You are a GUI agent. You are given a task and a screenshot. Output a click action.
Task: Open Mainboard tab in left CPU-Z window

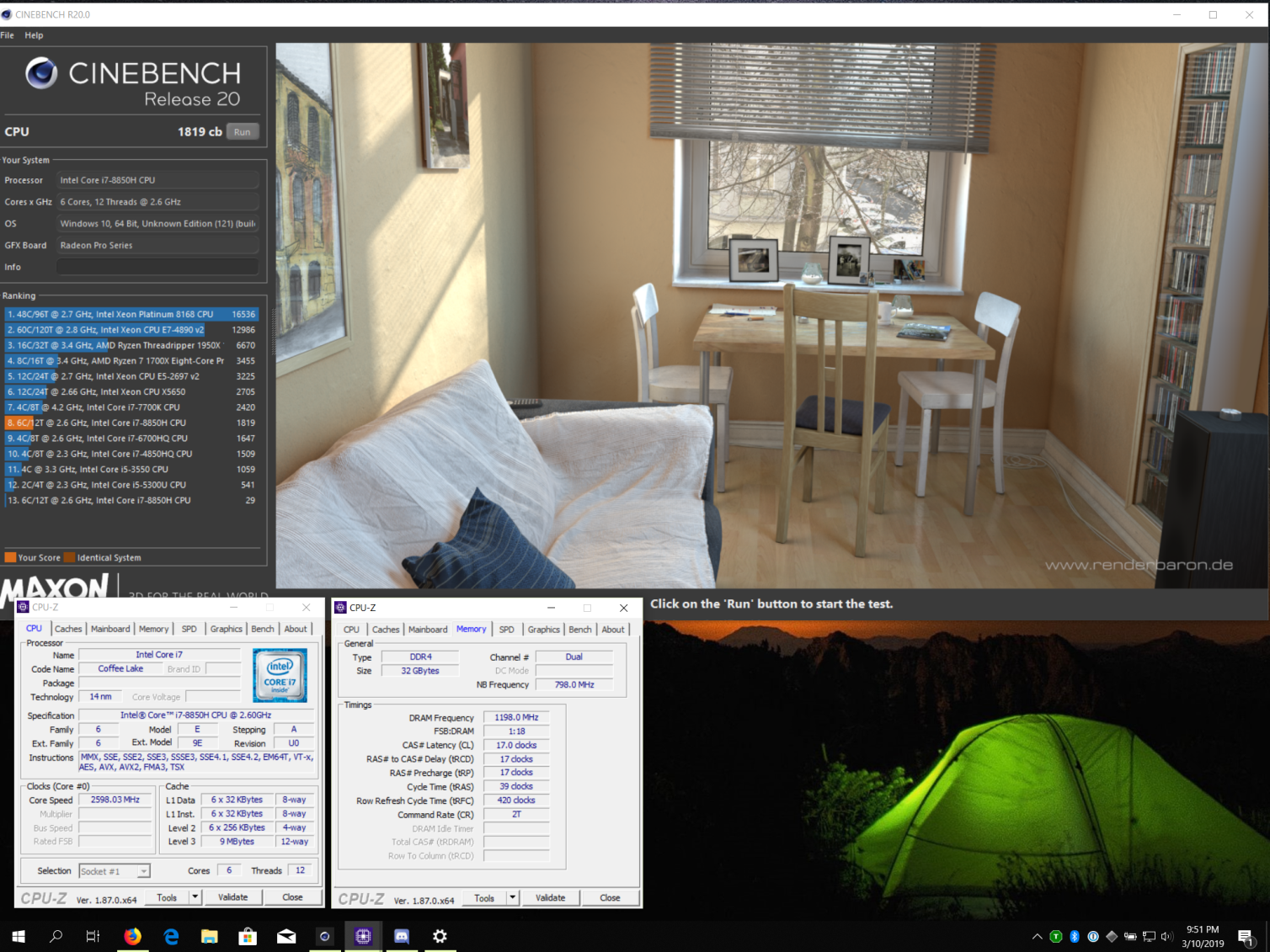coord(110,629)
